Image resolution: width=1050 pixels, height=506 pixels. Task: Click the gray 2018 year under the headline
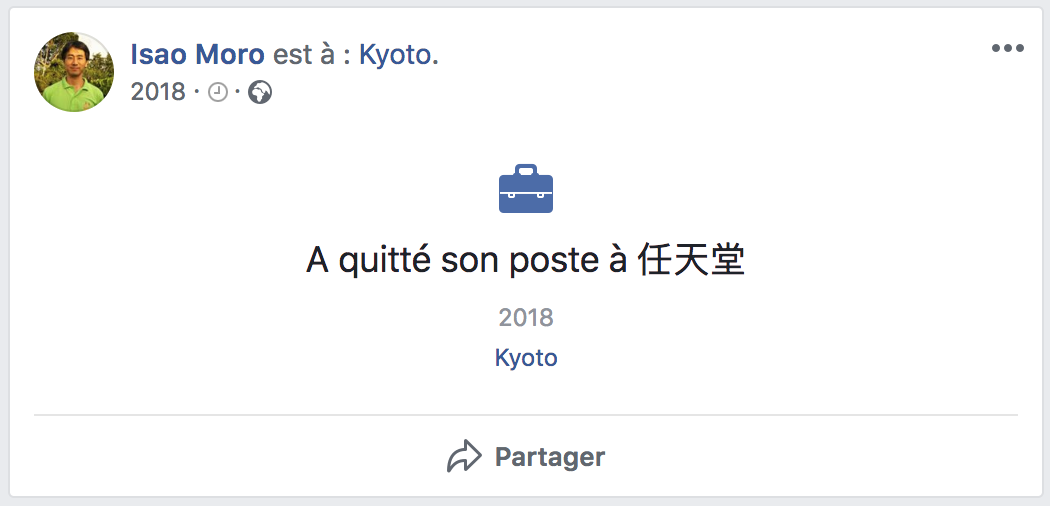coord(526,318)
